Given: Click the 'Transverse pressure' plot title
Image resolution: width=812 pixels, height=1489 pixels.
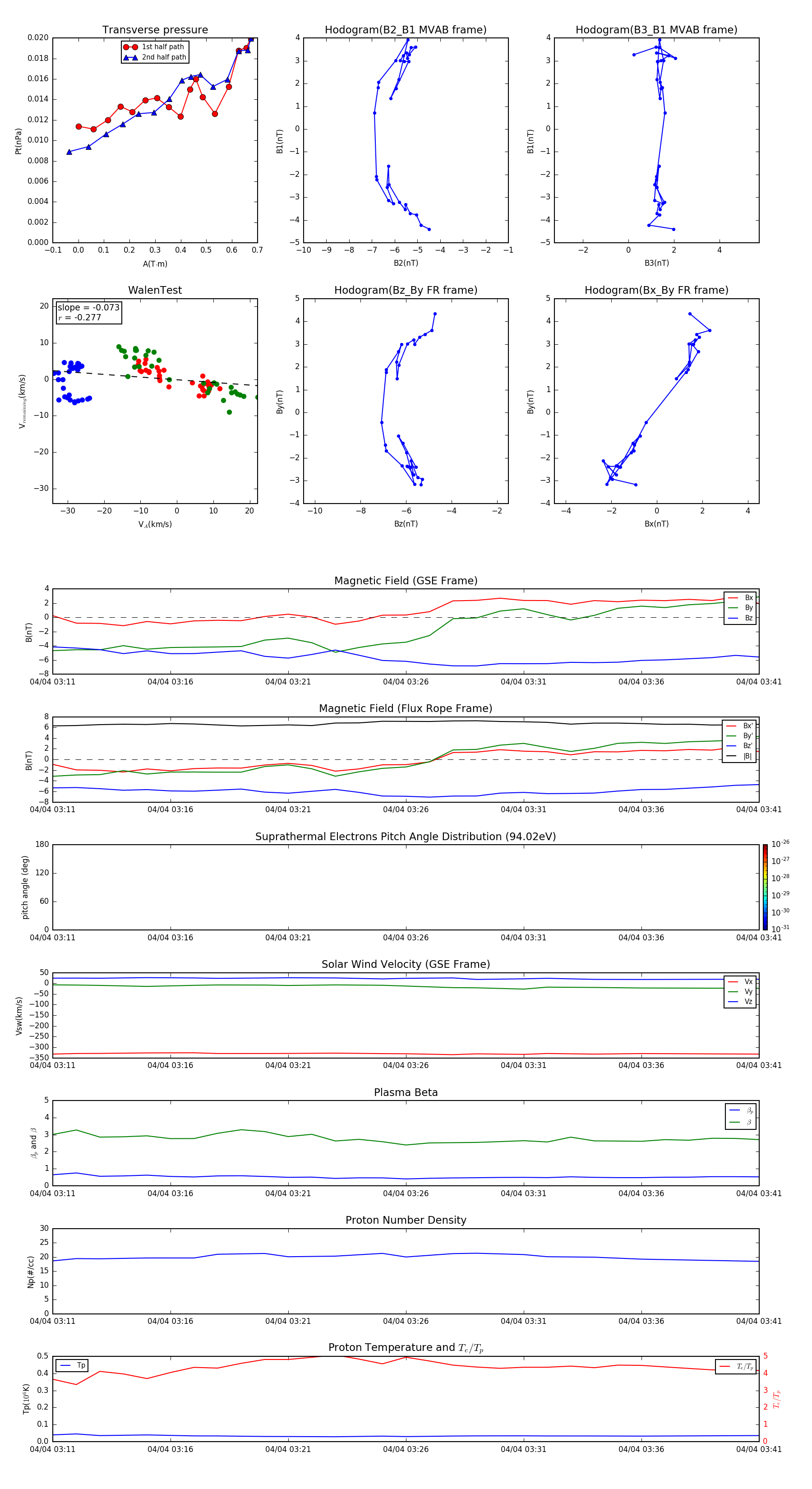Looking at the screenshot, I should pos(155,30).
